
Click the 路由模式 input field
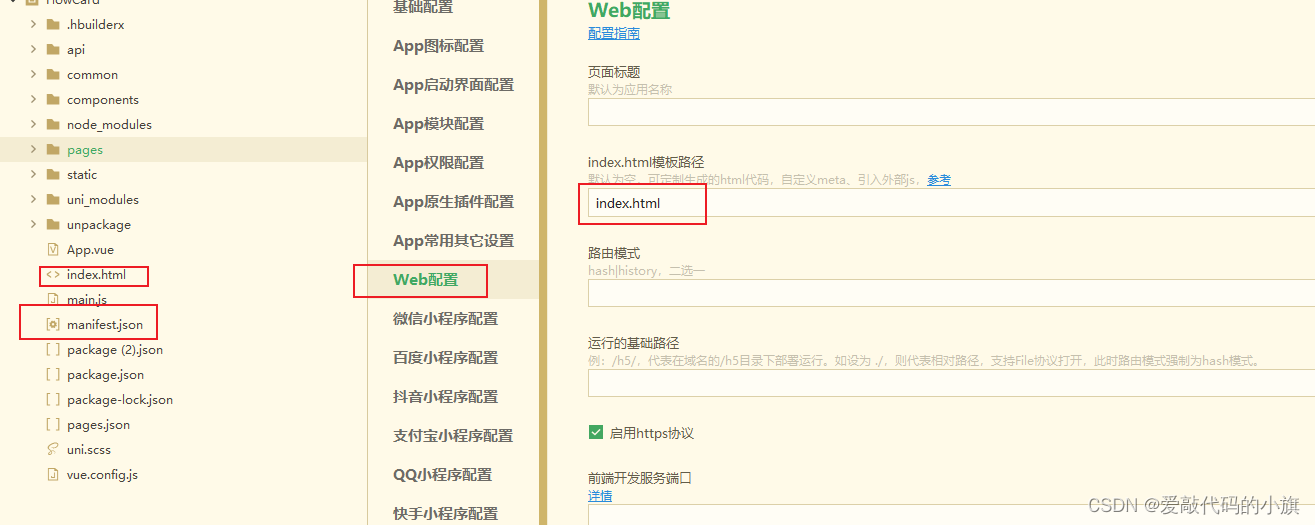pos(951,293)
